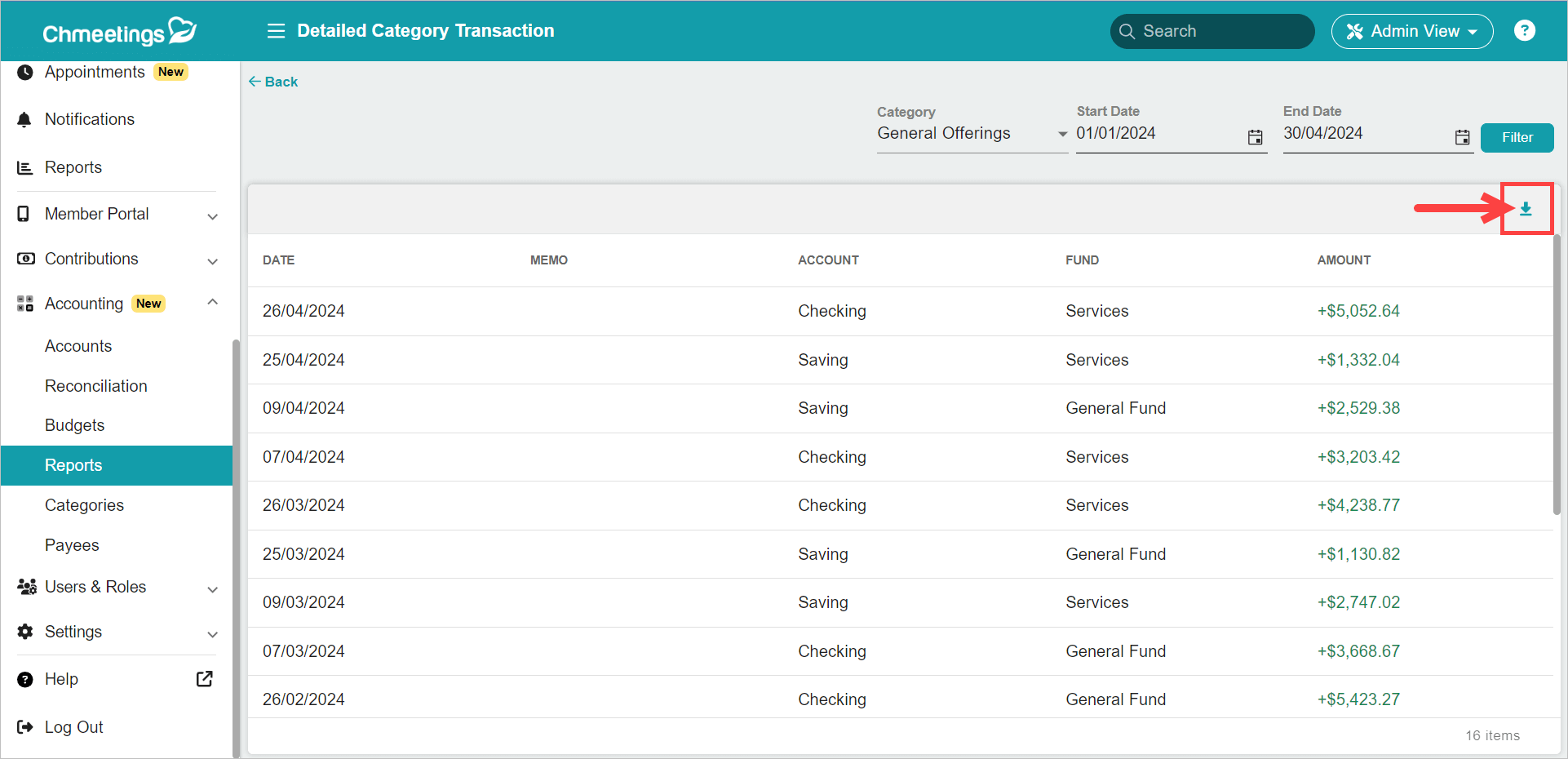Select Reconciliation in the Accounting submenu
1568x759 pixels.
pyautogui.click(x=96, y=386)
